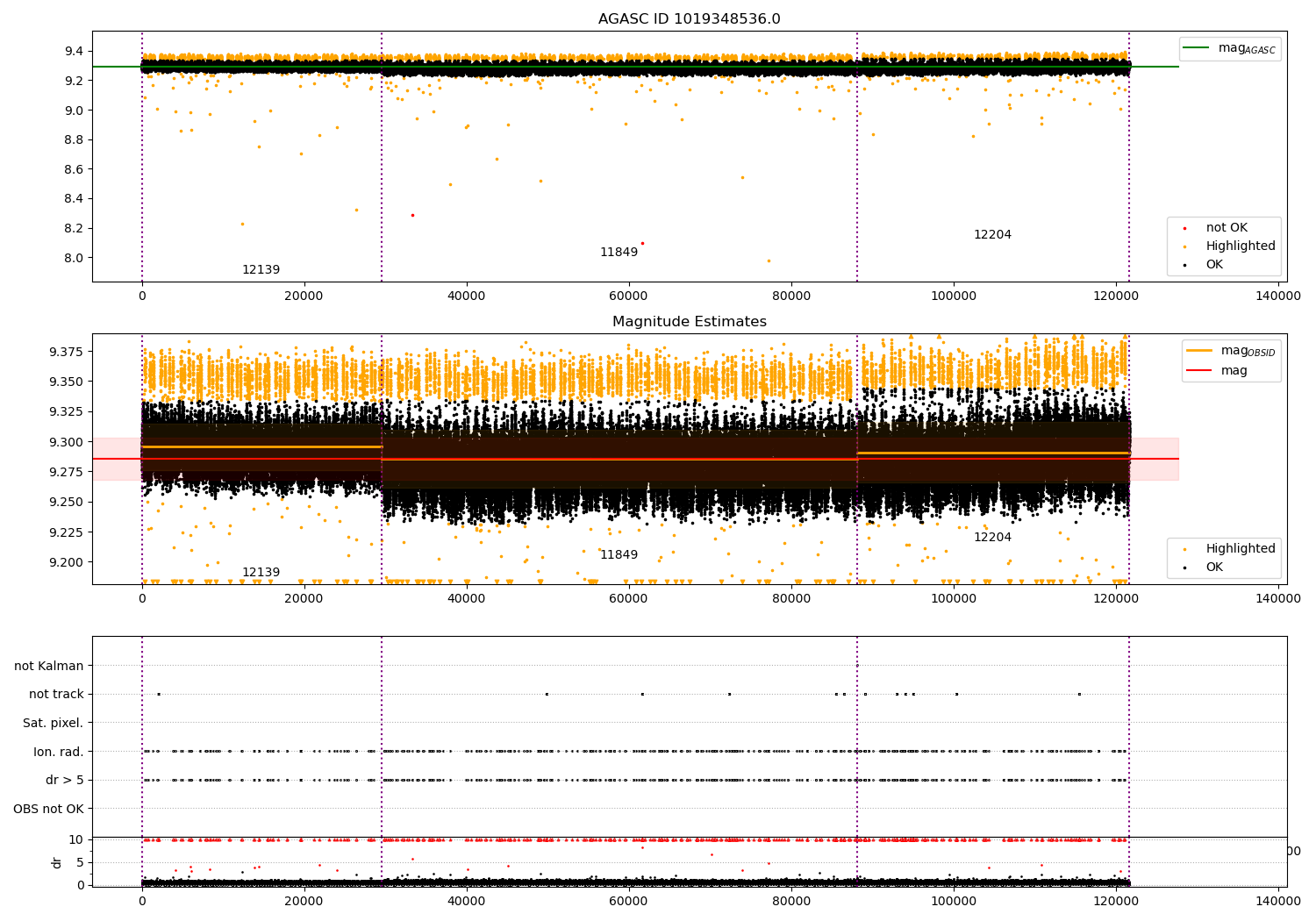Click the 9.250 y-axis tick label
The width and height of the screenshot is (1316, 921).
tap(65, 503)
